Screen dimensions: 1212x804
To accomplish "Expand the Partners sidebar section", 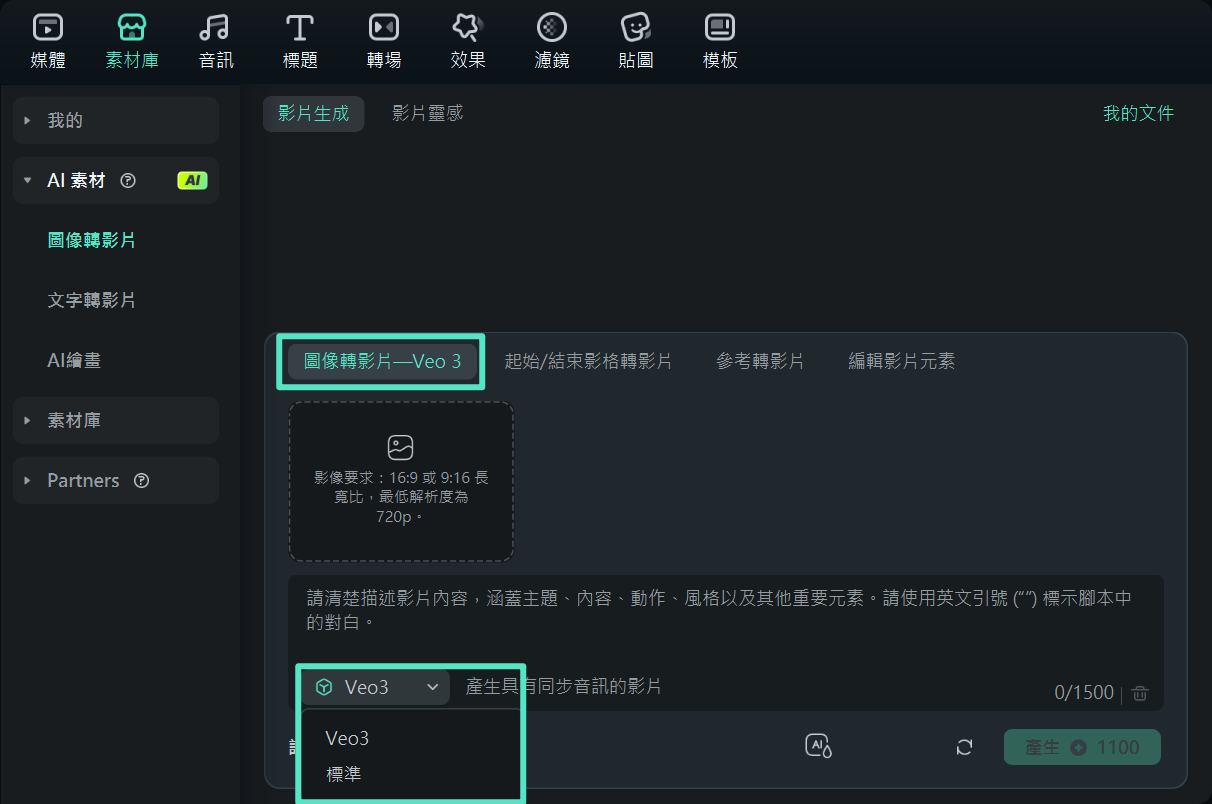I will (83, 480).
